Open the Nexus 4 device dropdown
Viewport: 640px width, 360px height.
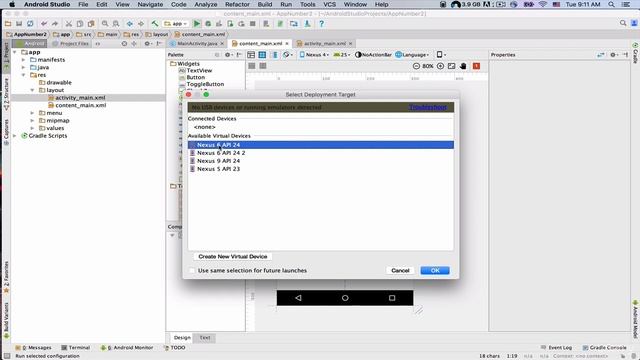point(314,55)
